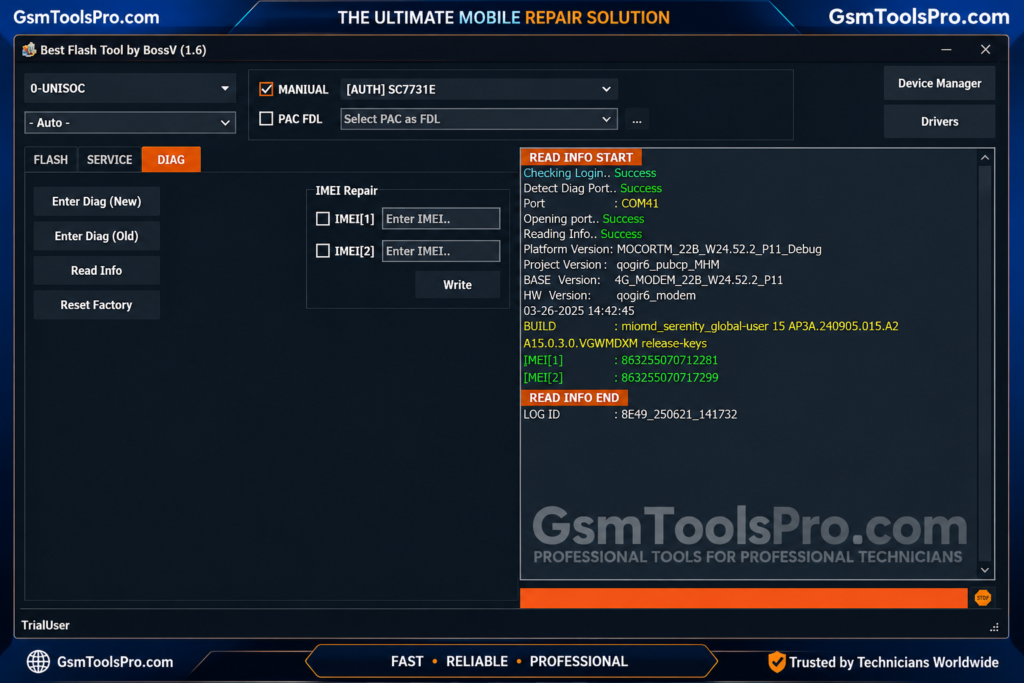This screenshot has height=683, width=1024.
Task: Click the Best Flash Tool app icon in title bar
Action: tap(29, 50)
